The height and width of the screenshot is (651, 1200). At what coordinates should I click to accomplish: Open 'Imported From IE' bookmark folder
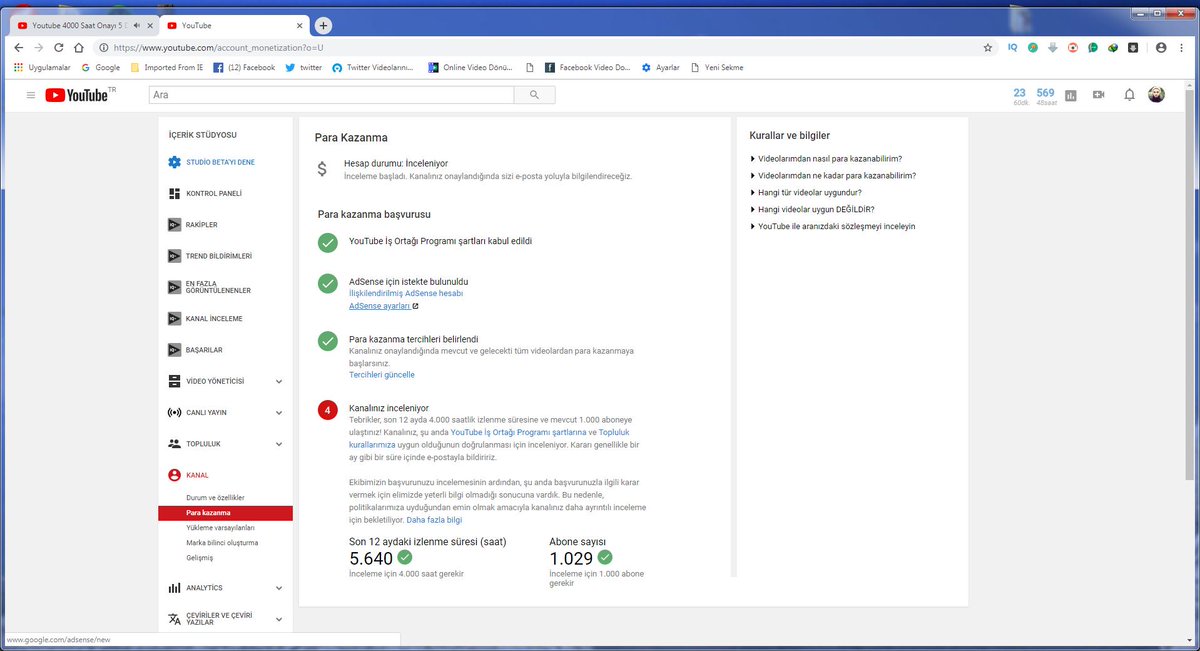pos(166,68)
